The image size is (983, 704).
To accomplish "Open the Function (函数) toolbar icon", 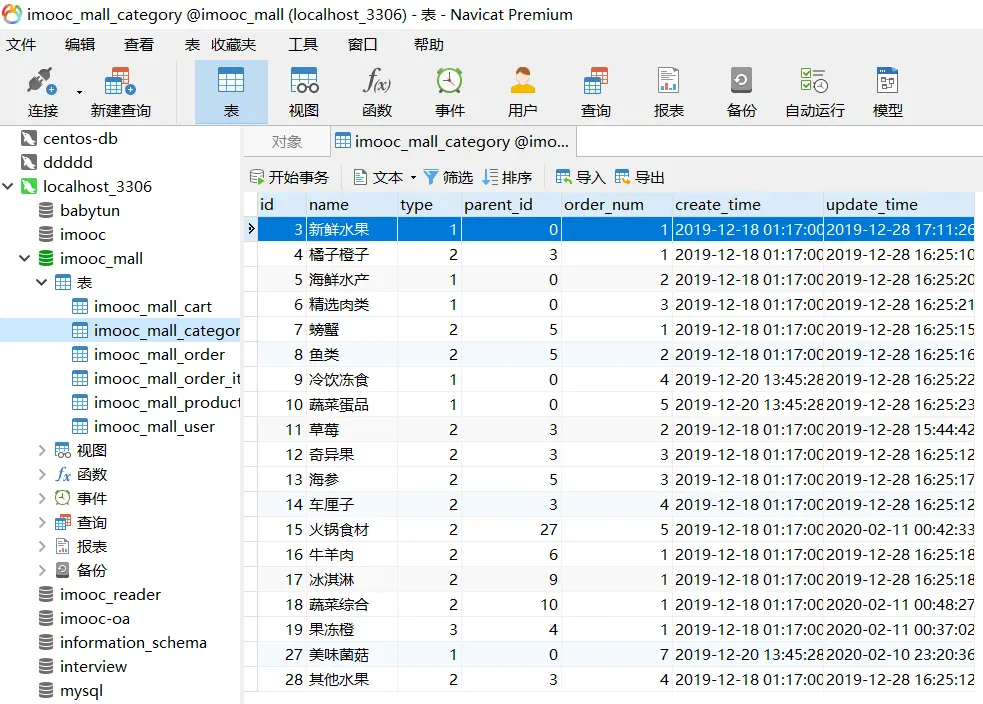I will (377, 91).
